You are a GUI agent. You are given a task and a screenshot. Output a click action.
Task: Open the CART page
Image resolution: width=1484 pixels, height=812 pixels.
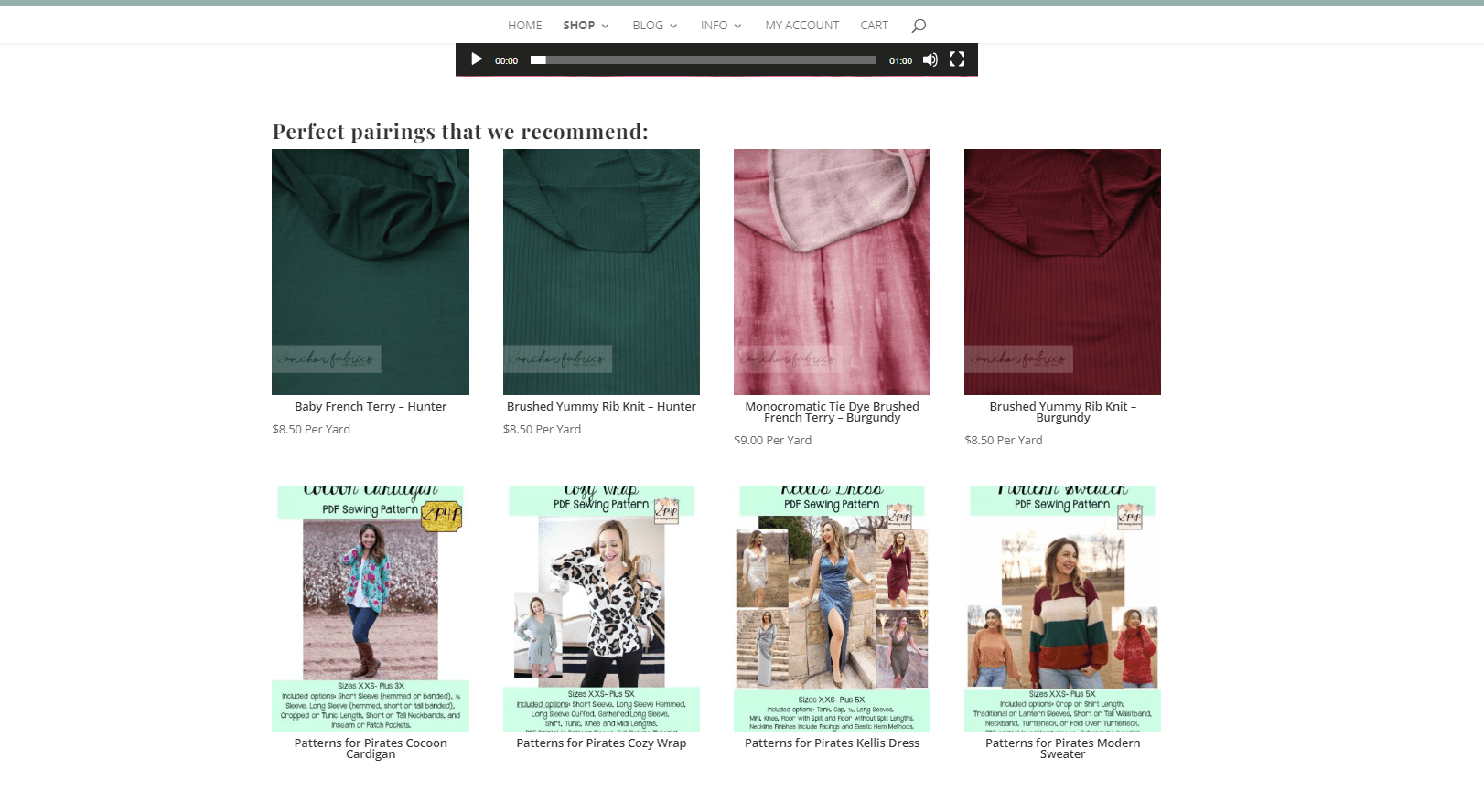[874, 26]
